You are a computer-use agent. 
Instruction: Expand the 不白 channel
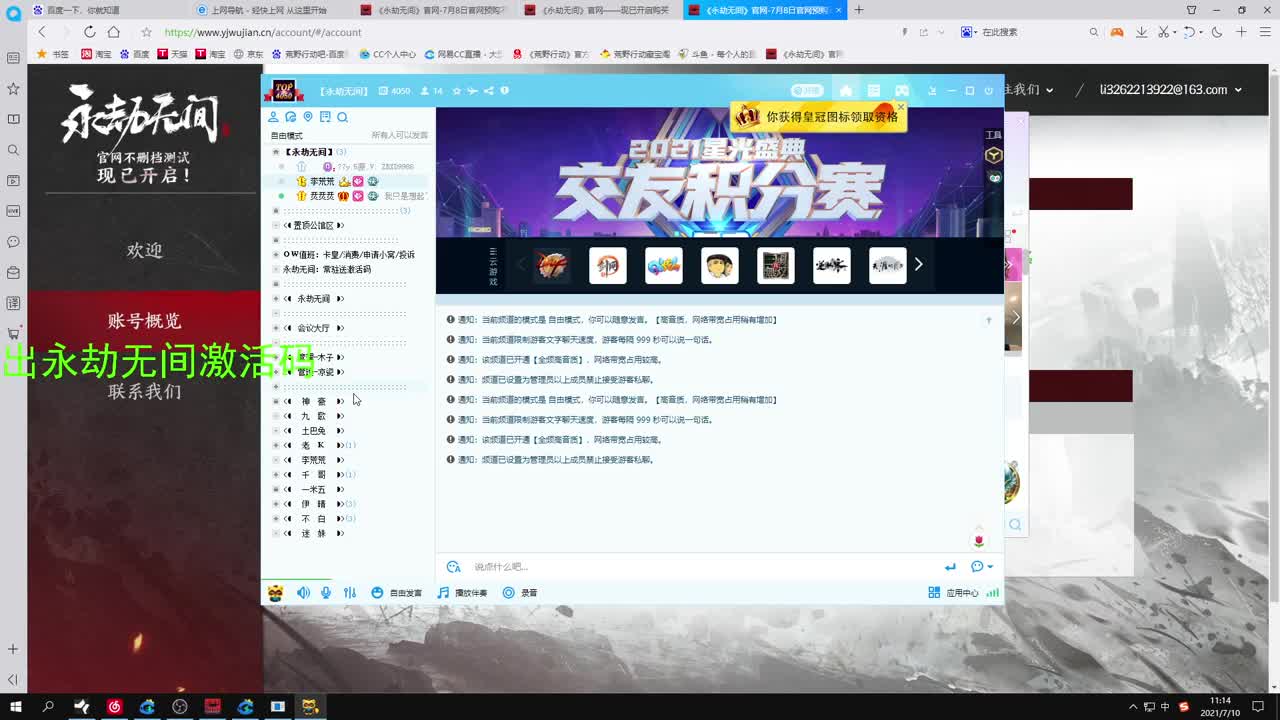coord(276,519)
